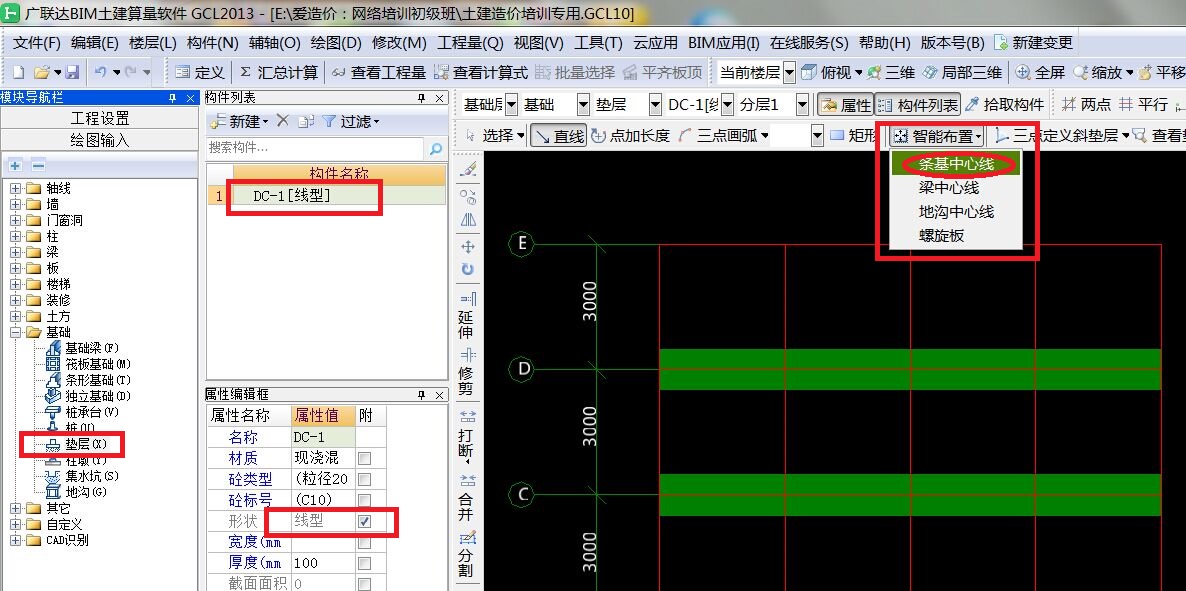Toggle the 砼类型 attach checkbox
Viewport: 1186px width, 591px height.
tap(365, 479)
